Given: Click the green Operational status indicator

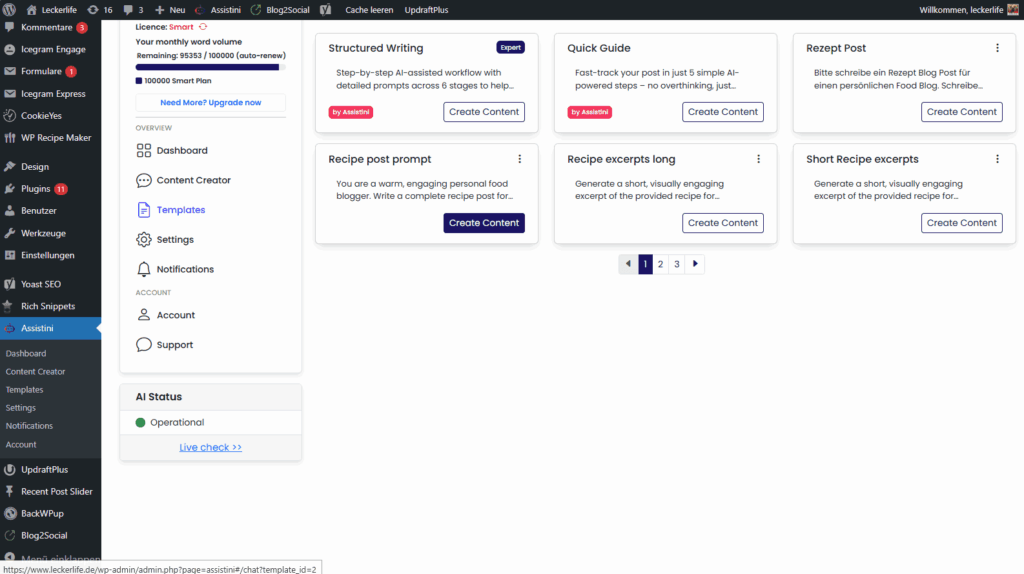Looking at the screenshot, I should click(140, 423).
